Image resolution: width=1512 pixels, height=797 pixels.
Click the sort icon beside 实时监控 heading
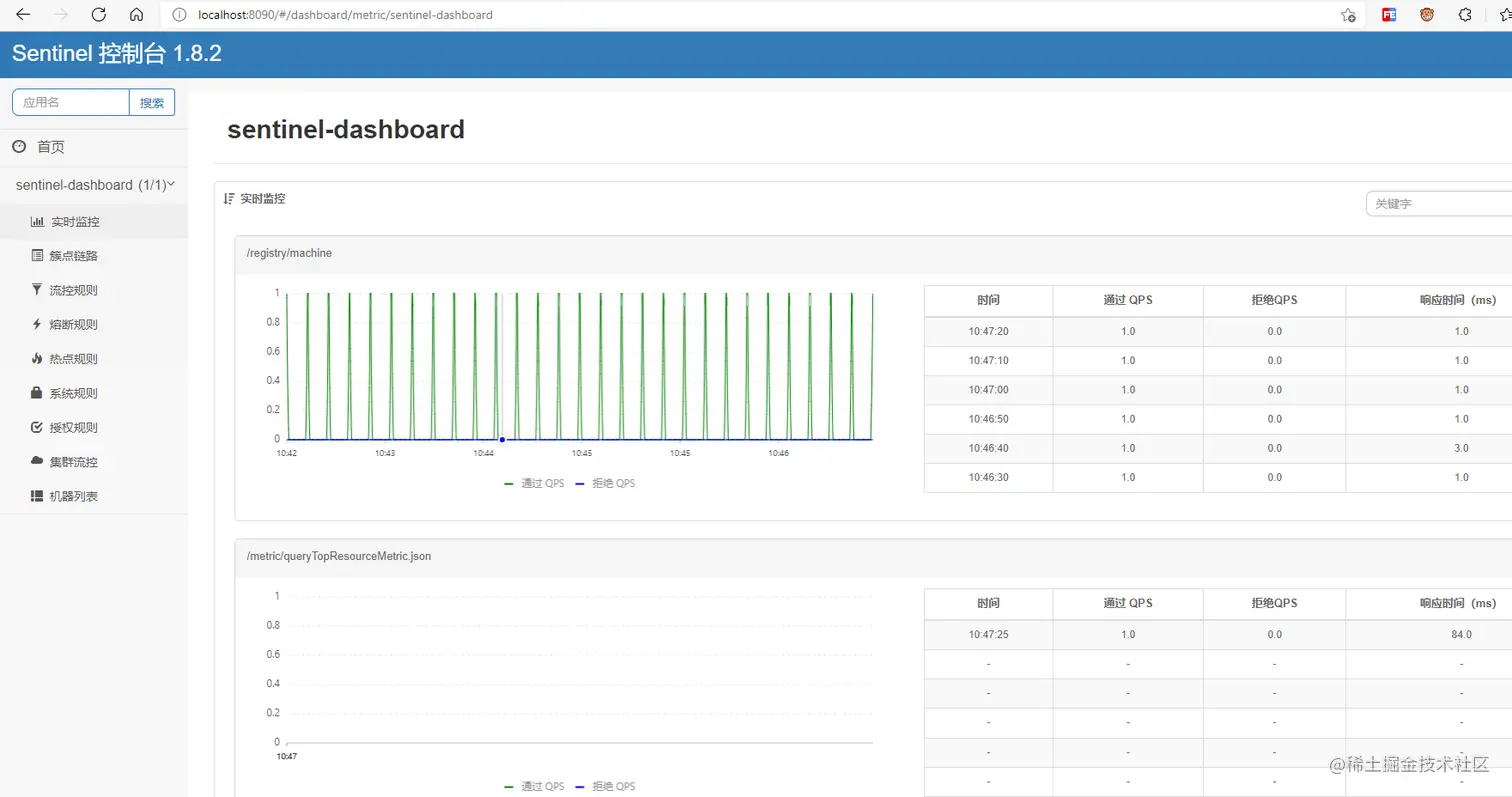[x=229, y=199]
